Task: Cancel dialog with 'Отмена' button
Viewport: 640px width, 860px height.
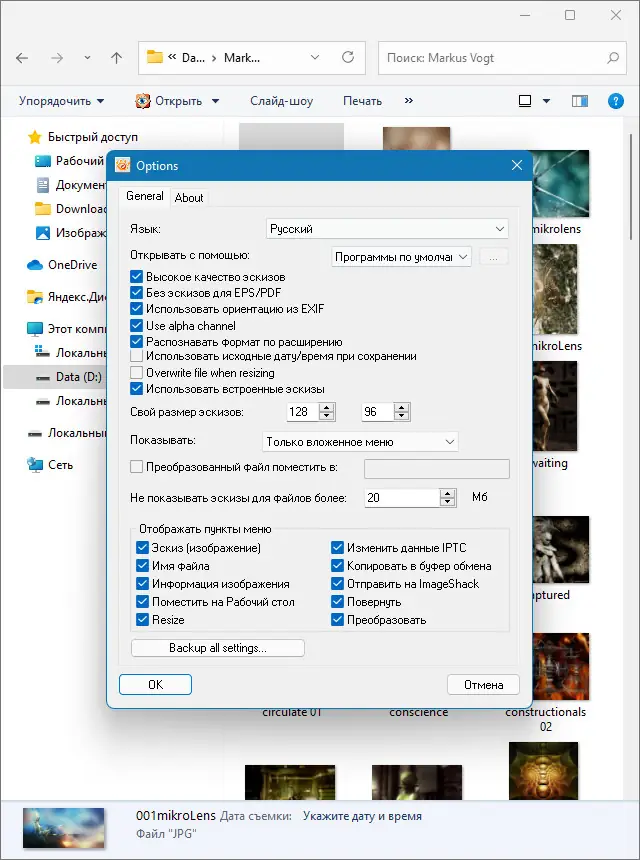Action: click(483, 684)
